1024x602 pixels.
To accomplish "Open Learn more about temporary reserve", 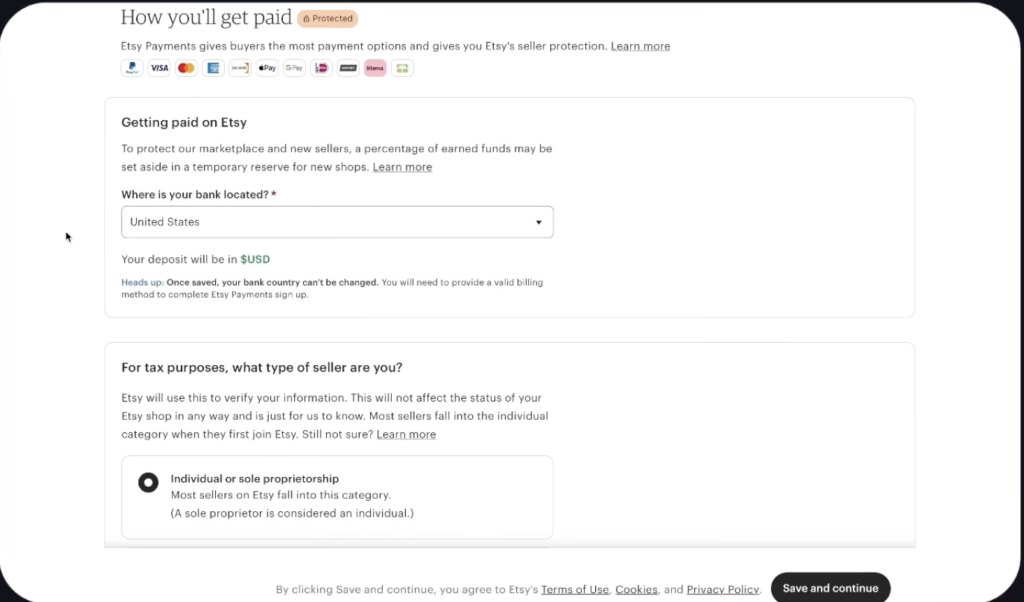I will (402, 167).
